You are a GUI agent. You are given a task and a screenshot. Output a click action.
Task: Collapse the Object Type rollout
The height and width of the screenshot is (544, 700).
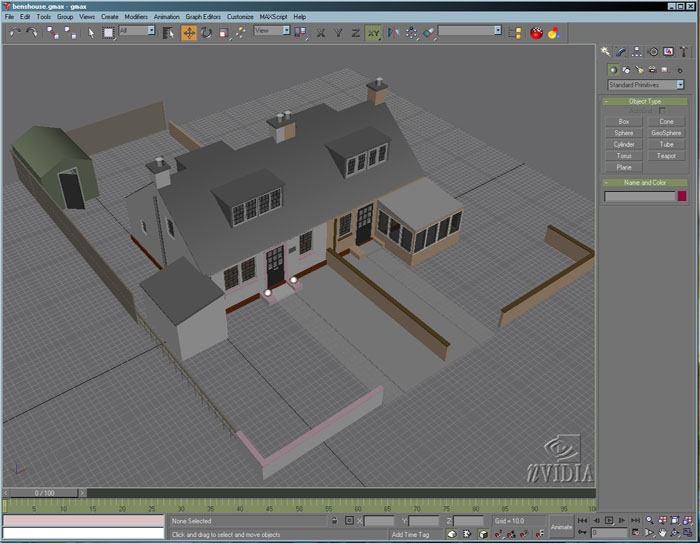(645, 101)
